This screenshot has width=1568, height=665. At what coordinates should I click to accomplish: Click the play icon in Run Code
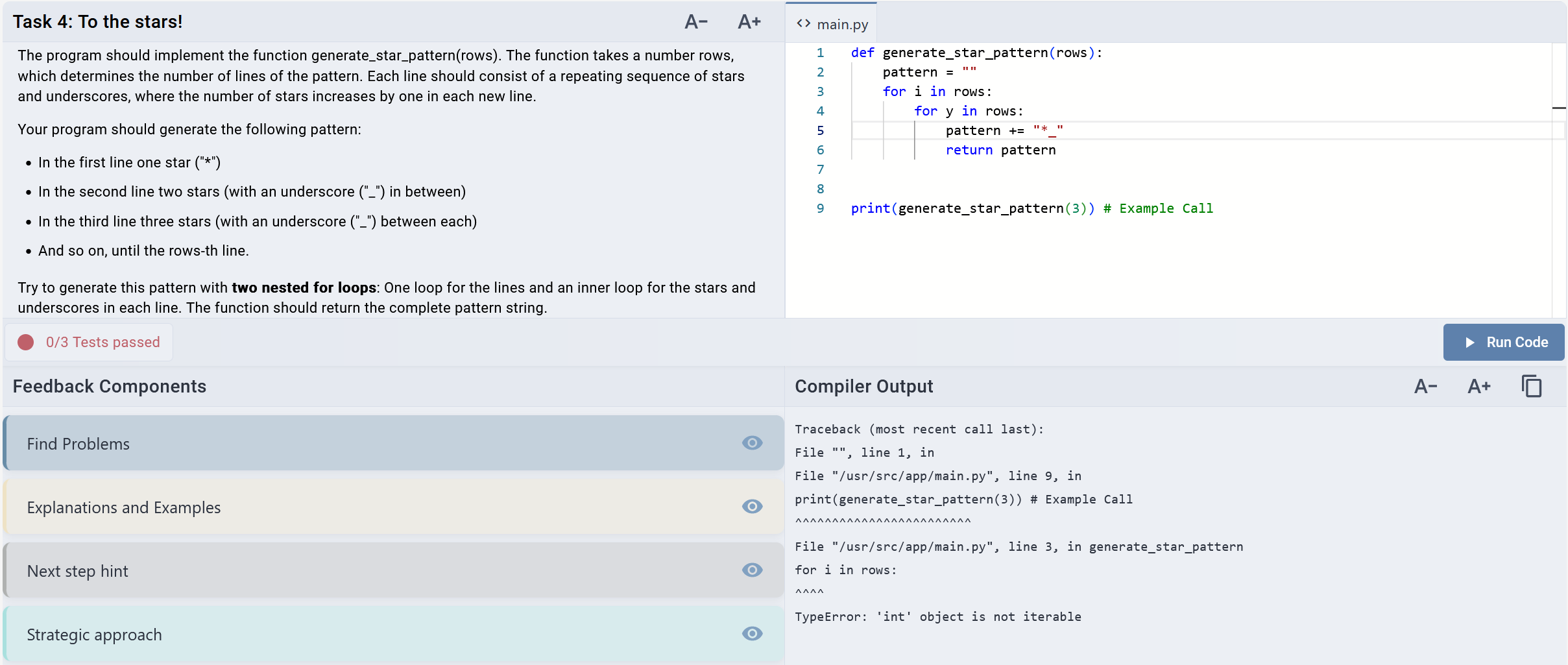click(x=1469, y=343)
